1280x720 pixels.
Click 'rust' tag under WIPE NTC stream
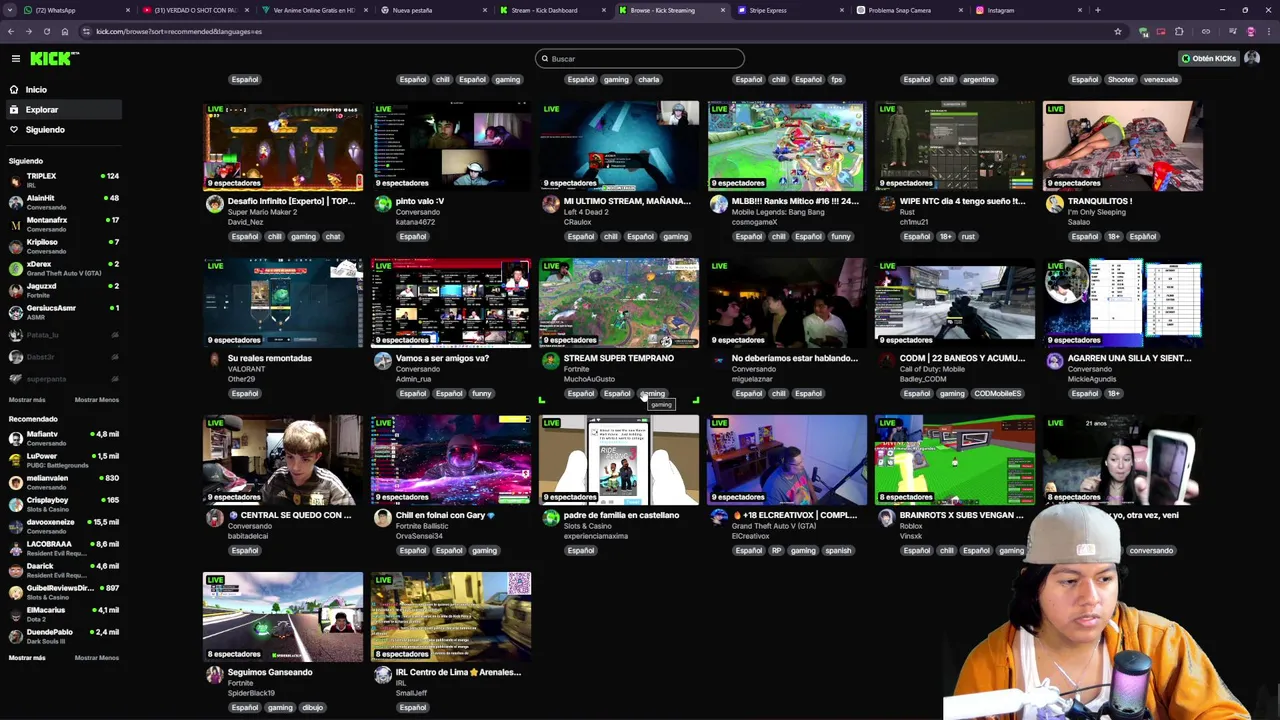coord(968,237)
